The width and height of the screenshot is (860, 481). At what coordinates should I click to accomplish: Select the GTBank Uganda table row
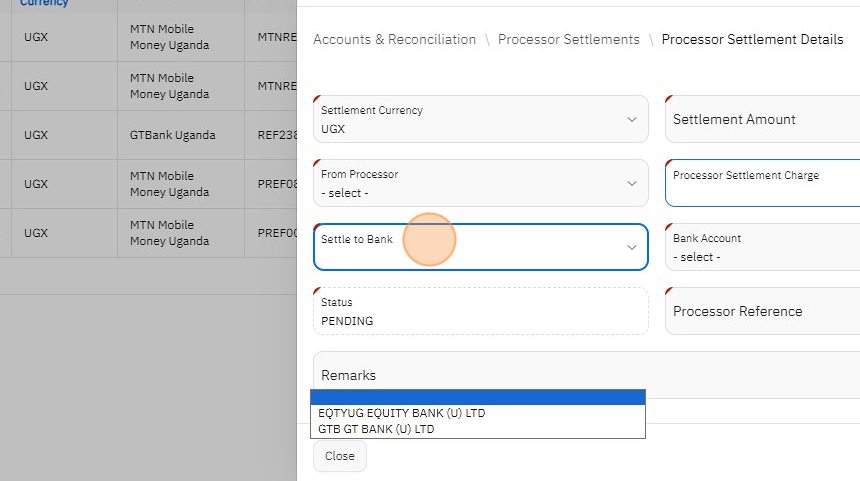pos(172,135)
